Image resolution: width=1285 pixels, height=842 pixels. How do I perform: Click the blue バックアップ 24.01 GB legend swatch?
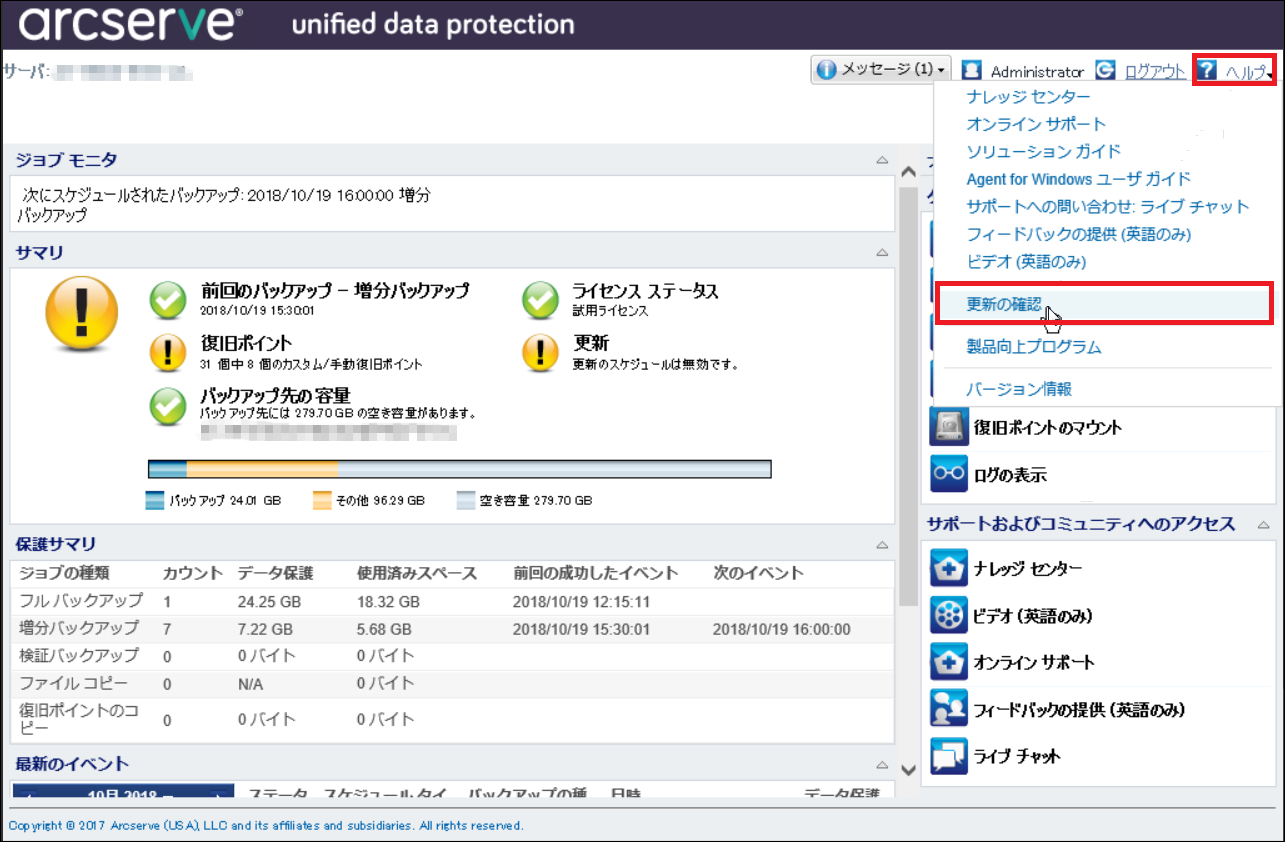(x=156, y=500)
